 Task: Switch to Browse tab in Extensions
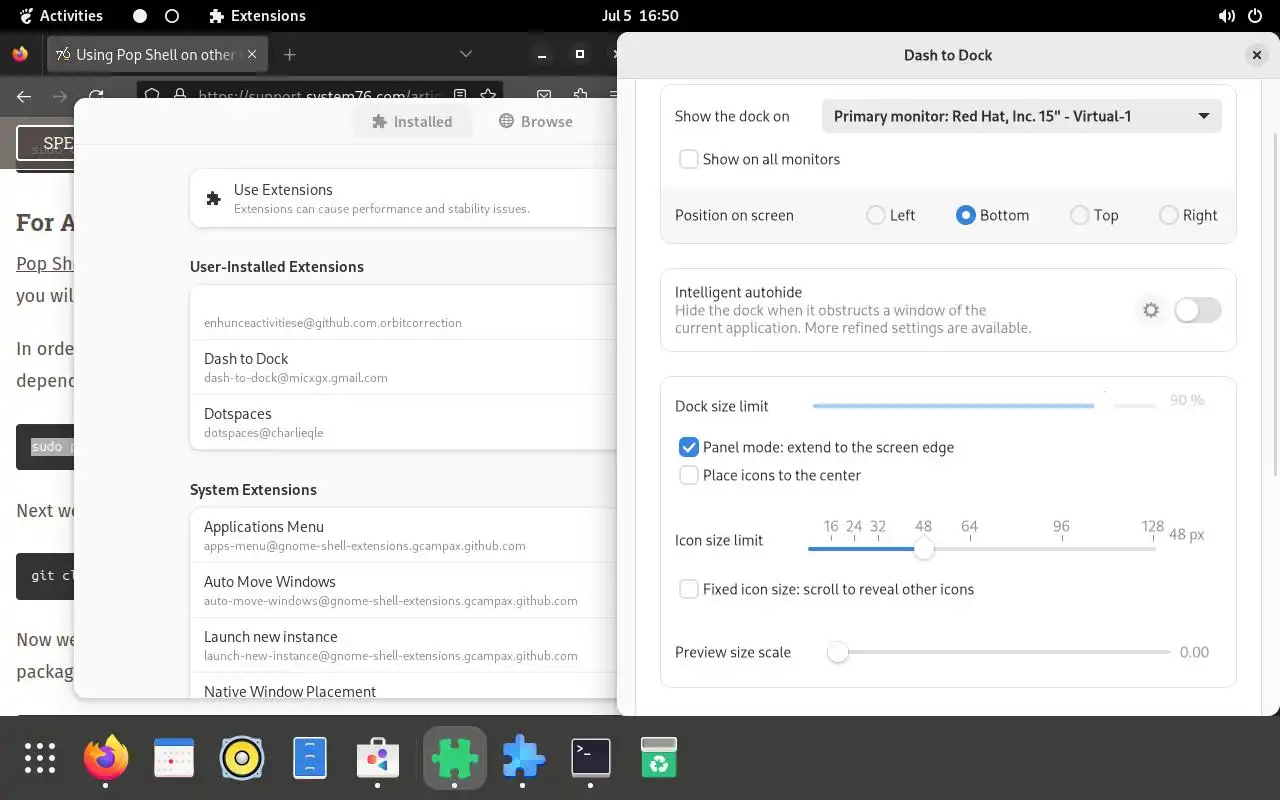[536, 121]
